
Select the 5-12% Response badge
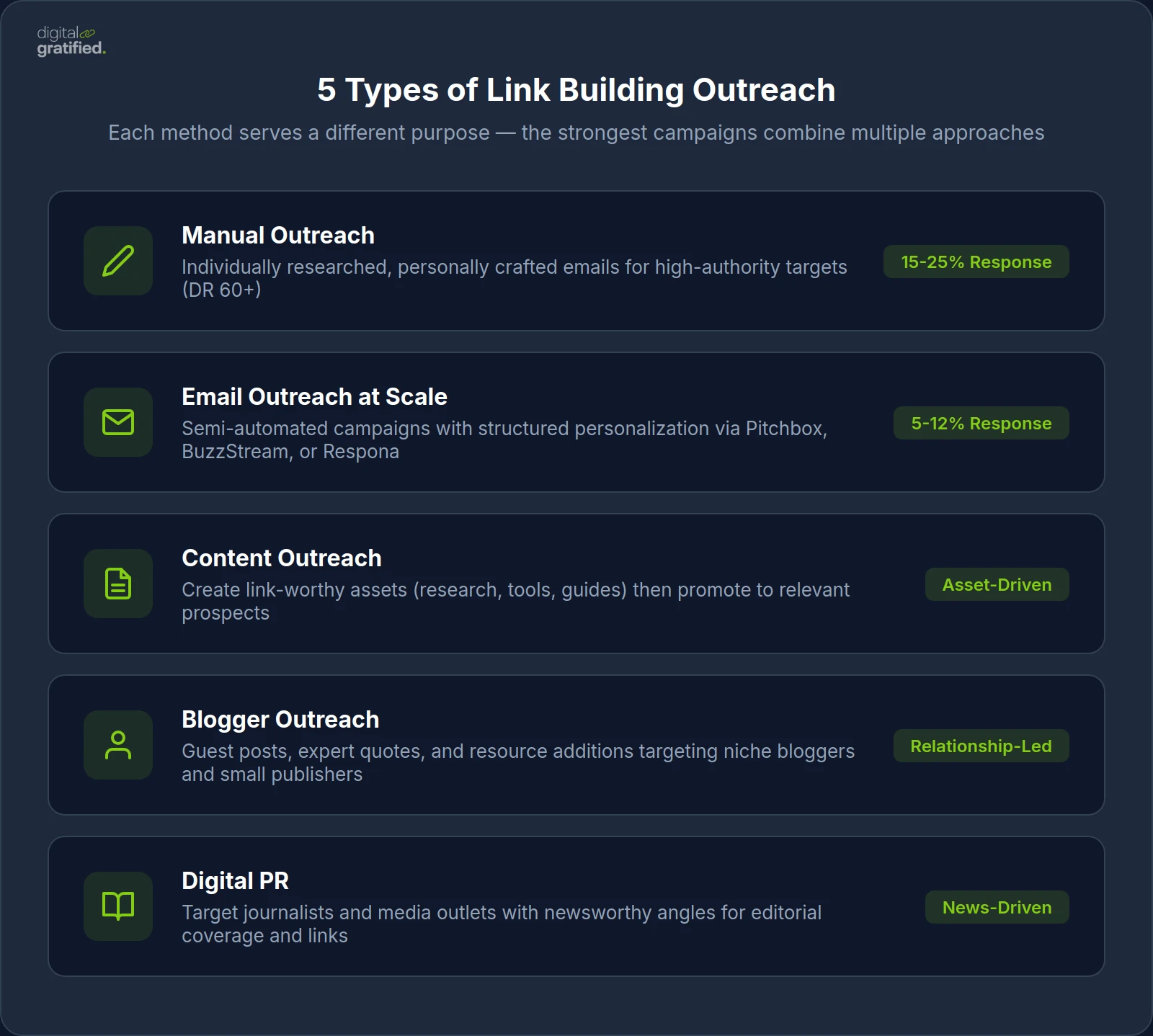coord(981,423)
